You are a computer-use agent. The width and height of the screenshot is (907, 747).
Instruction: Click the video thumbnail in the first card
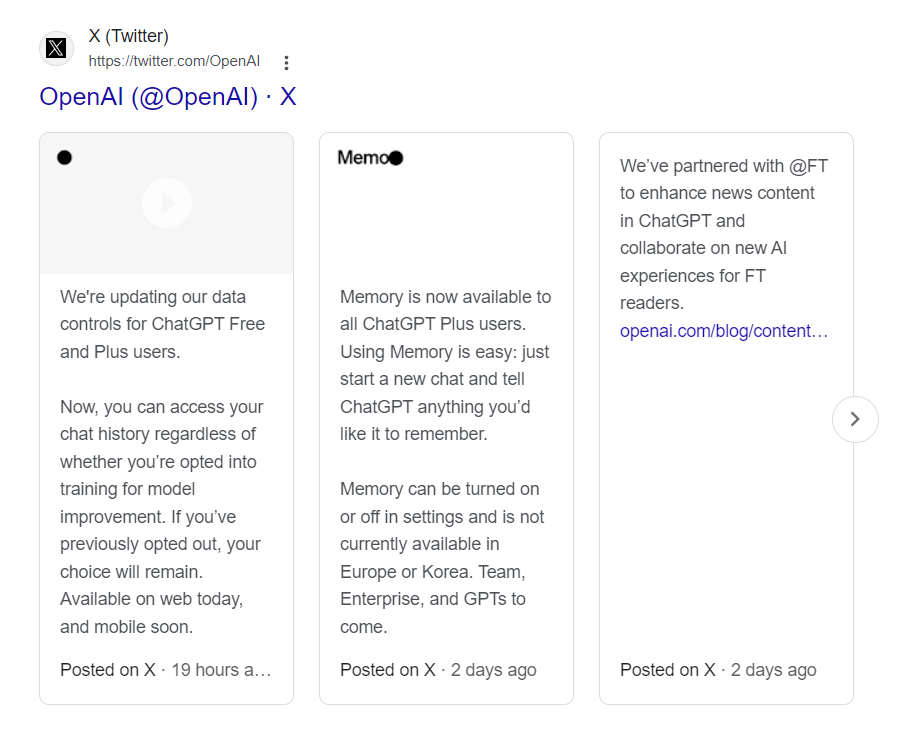click(167, 204)
